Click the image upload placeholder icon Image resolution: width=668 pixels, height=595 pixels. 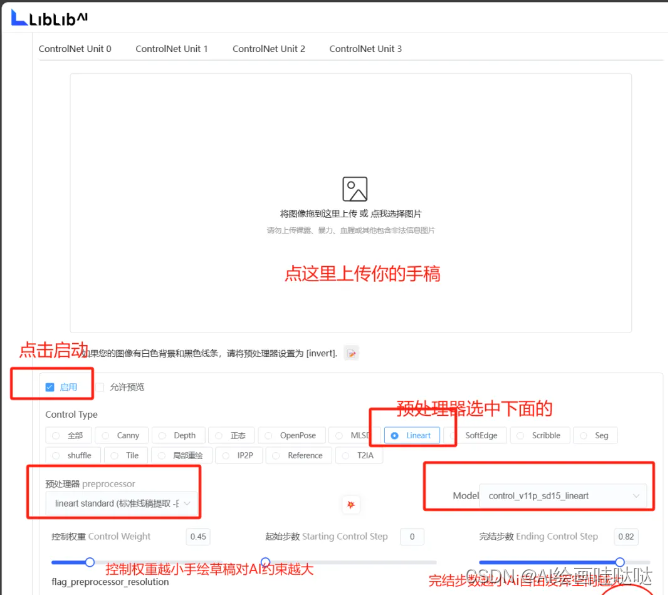pos(355,189)
